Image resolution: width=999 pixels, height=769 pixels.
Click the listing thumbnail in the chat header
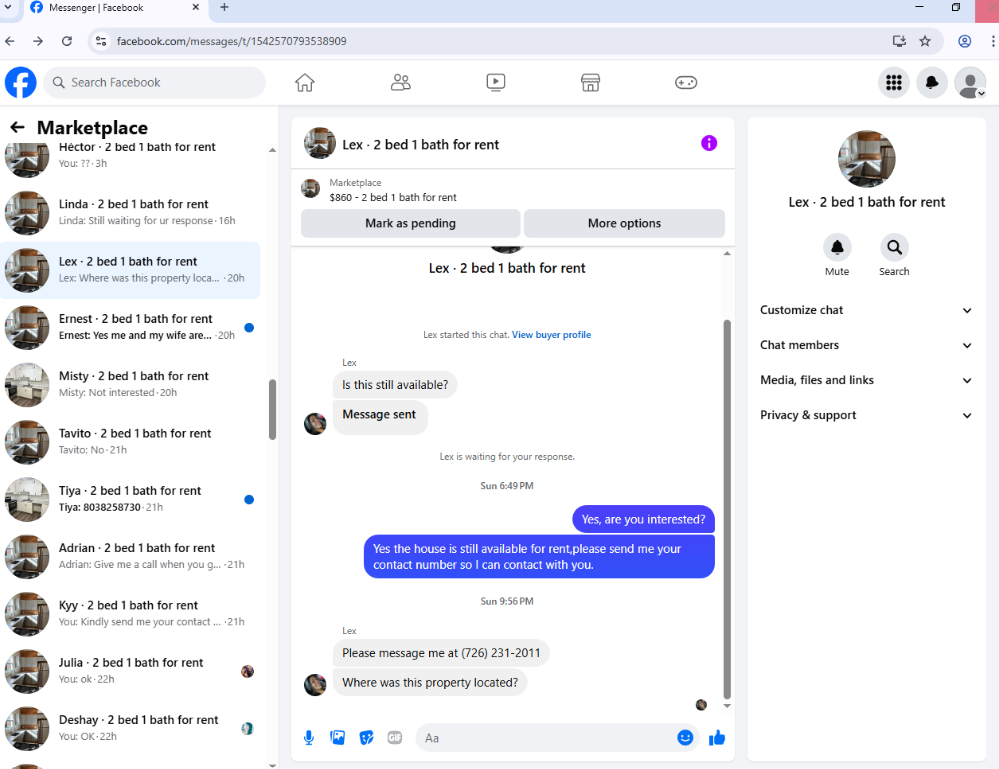pos(320,143)
